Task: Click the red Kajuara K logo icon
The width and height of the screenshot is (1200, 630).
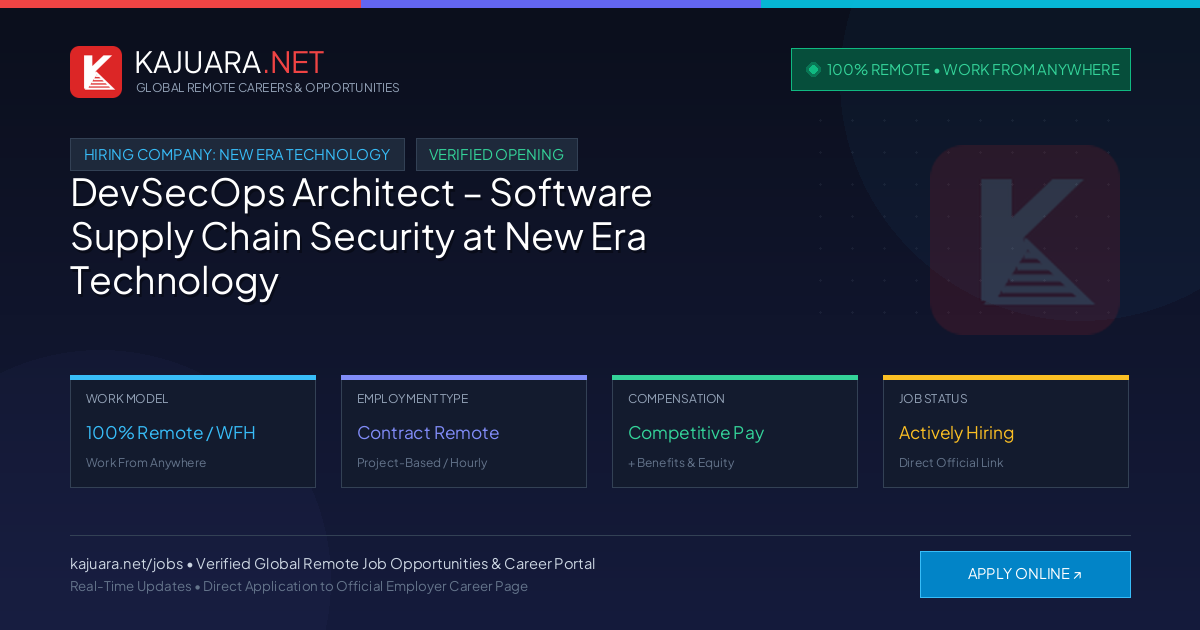Action: (96, 72)
